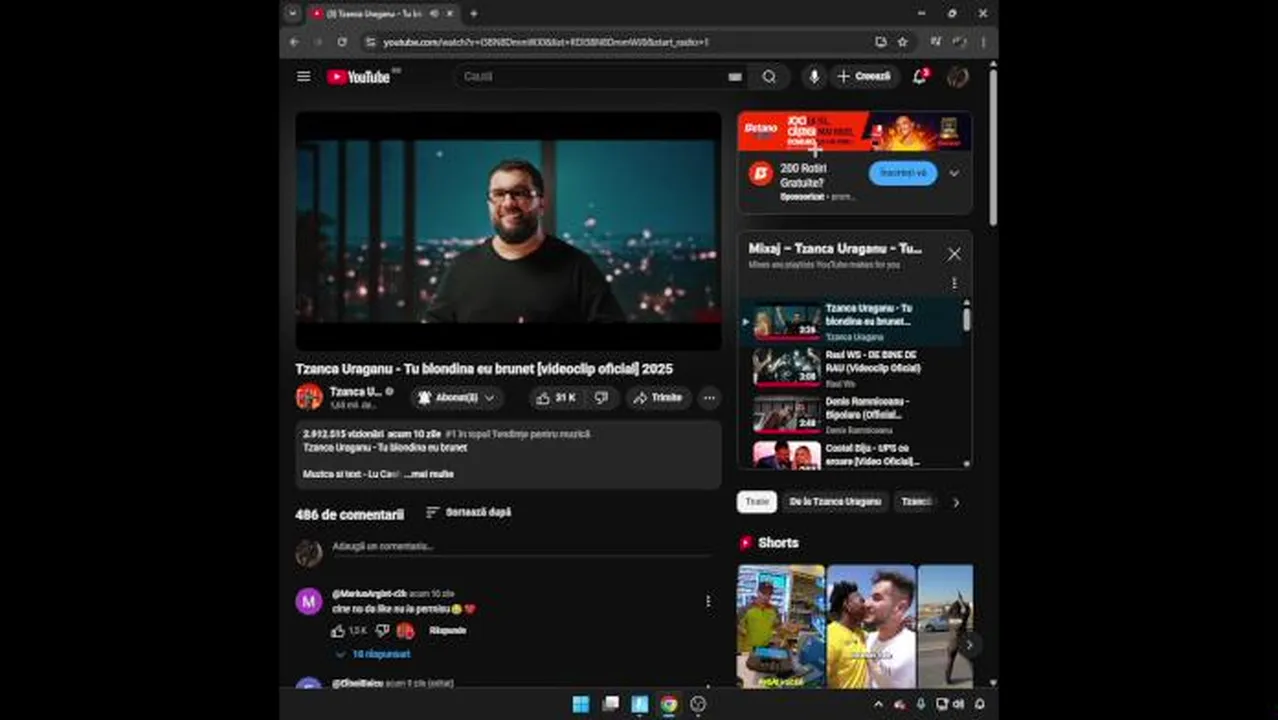Reply to the @MariusArgint comment via Răspunde
This screenshot has width=1278, height=720.
[x=447, y=631]
